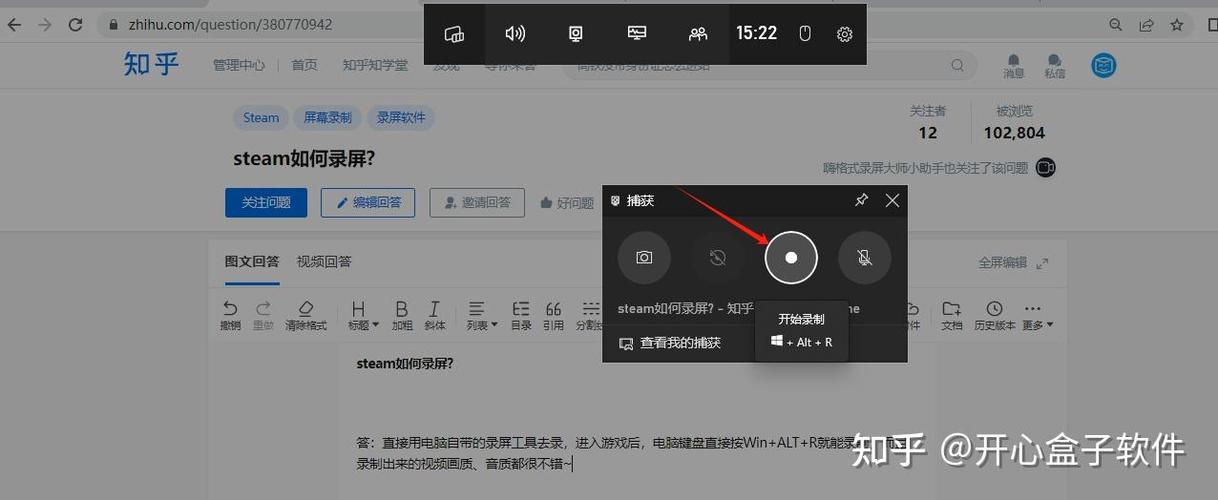Mark as 好问题 with thumbs up
Viewport: 1218px width, 500px height.
[567, 202]
